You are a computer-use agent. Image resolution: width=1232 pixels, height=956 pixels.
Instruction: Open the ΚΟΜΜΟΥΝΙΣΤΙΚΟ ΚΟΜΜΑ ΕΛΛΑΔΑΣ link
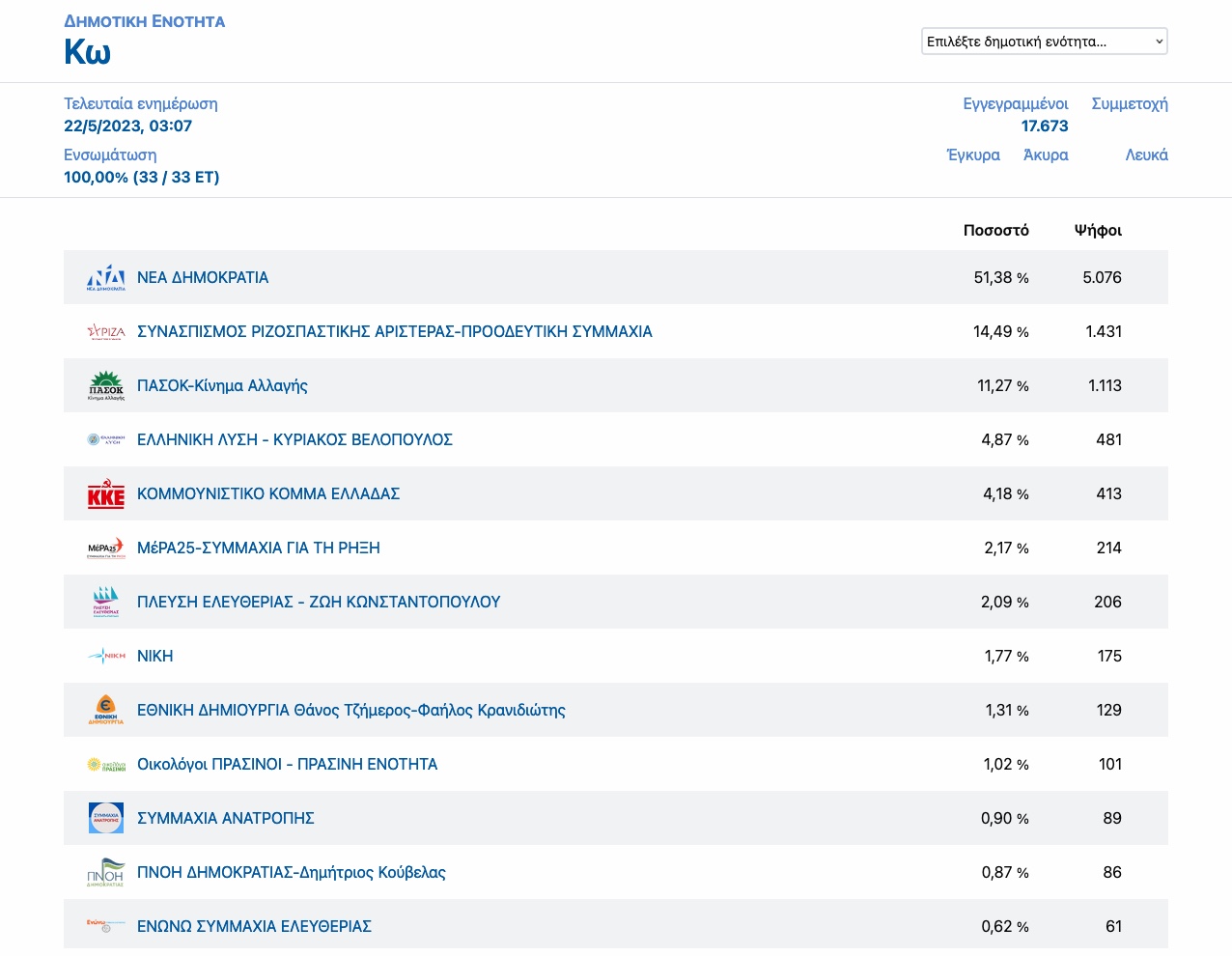[268, 493]
